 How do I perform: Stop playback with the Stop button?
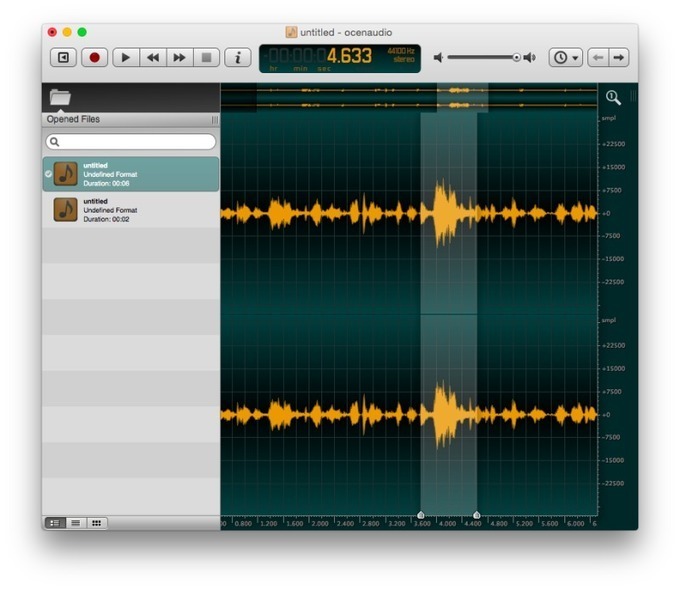coord(206,57)
